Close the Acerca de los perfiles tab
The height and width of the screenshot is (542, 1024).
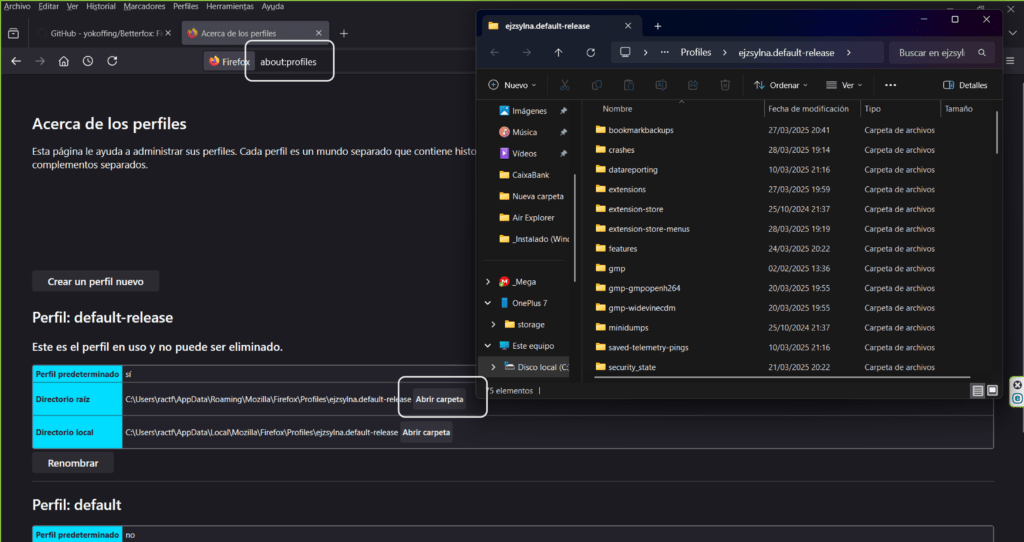click(x=319, y=33)
